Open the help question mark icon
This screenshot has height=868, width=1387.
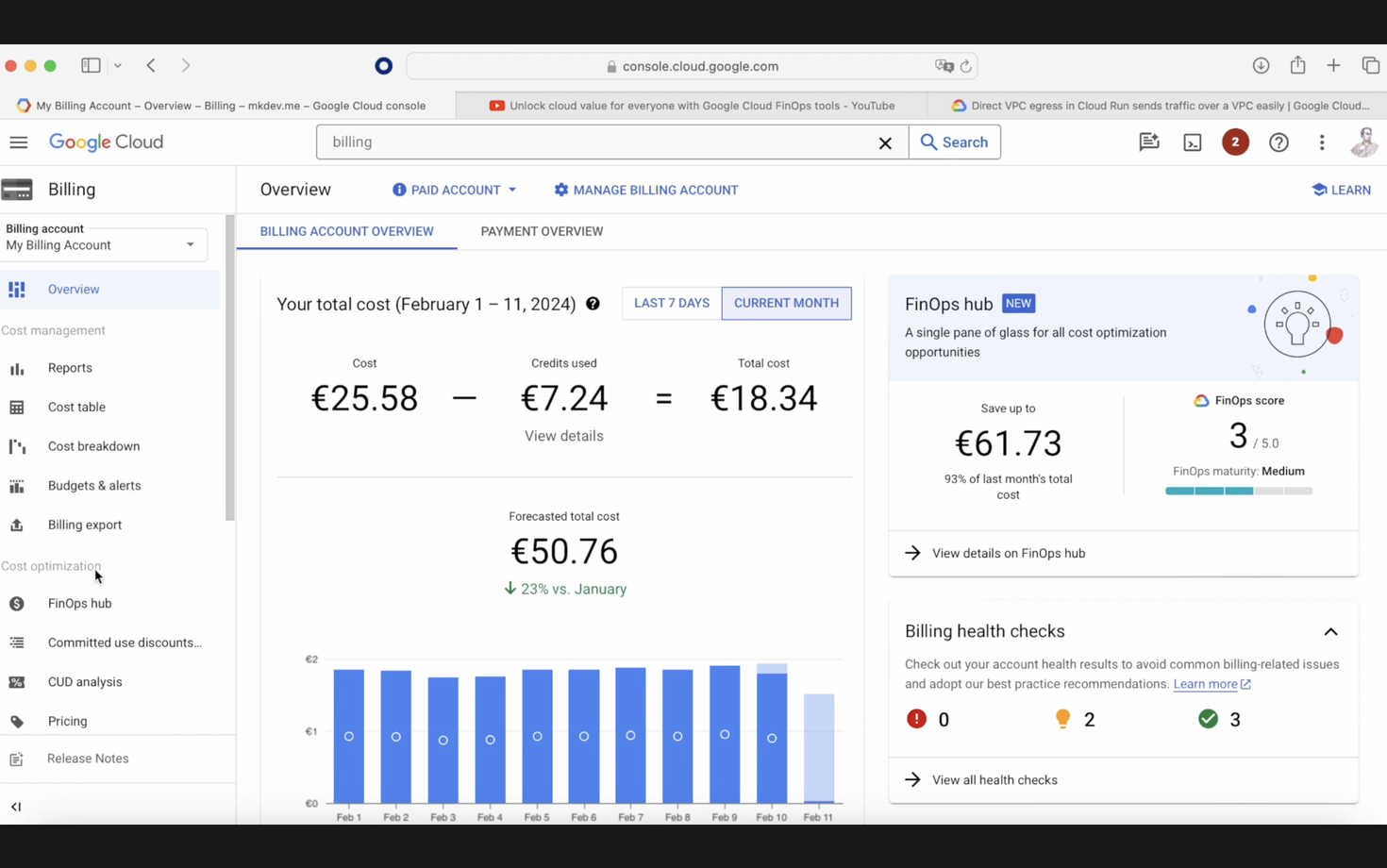(x=1278, y=142)
